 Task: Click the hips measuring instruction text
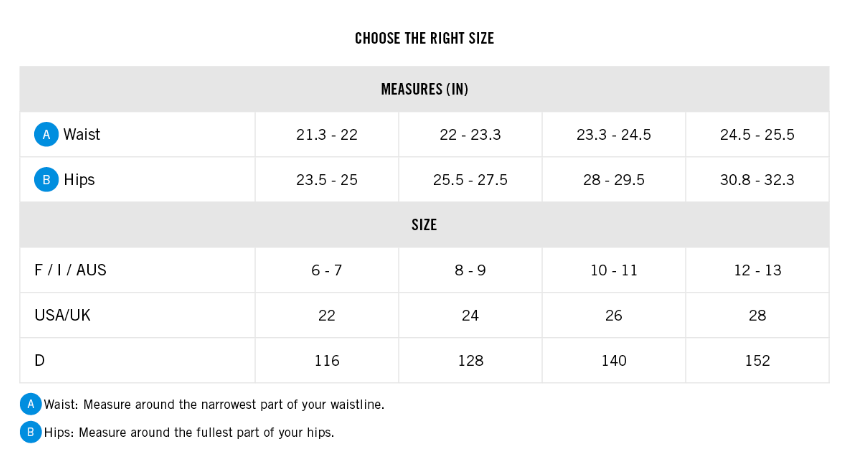[x=189, y=433]
